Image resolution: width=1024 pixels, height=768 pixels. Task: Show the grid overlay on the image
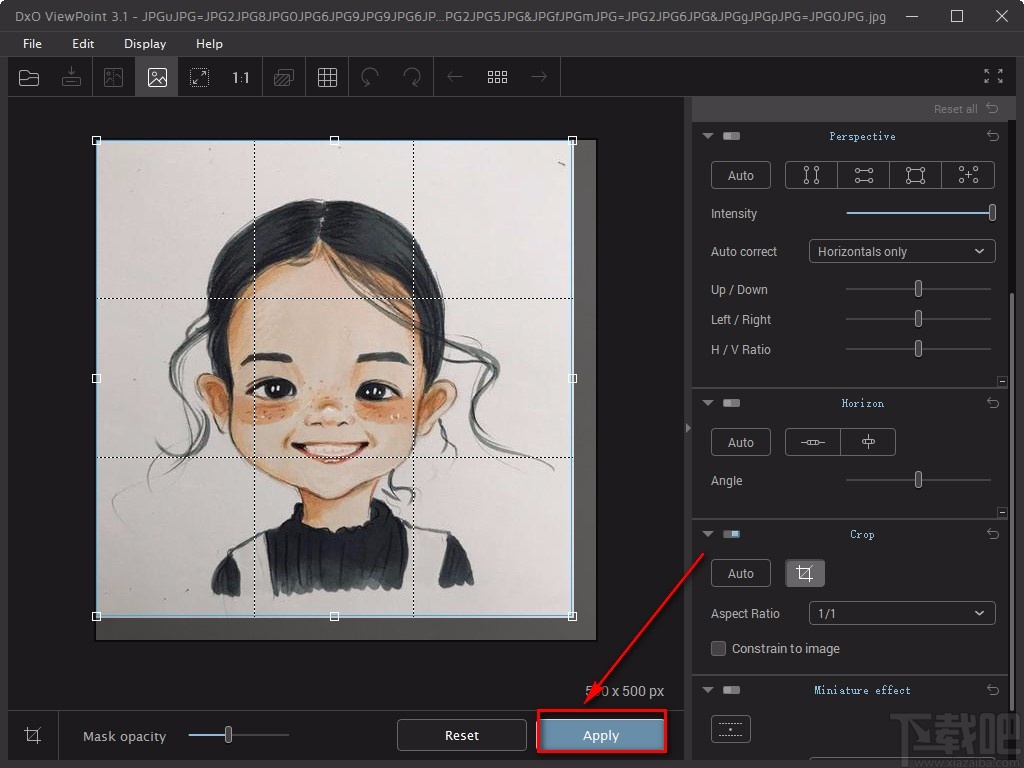coord(327,77)
